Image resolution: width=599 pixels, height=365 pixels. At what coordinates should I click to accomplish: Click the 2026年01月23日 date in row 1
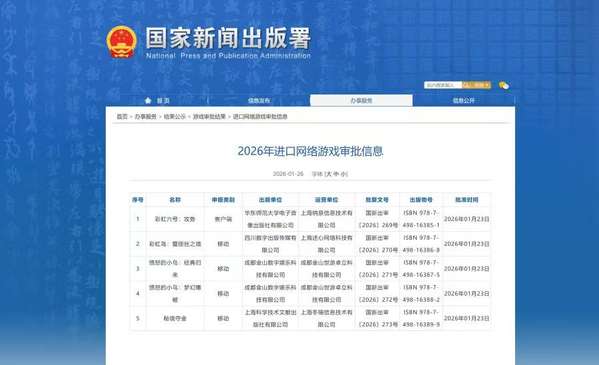tap(466, 219)
